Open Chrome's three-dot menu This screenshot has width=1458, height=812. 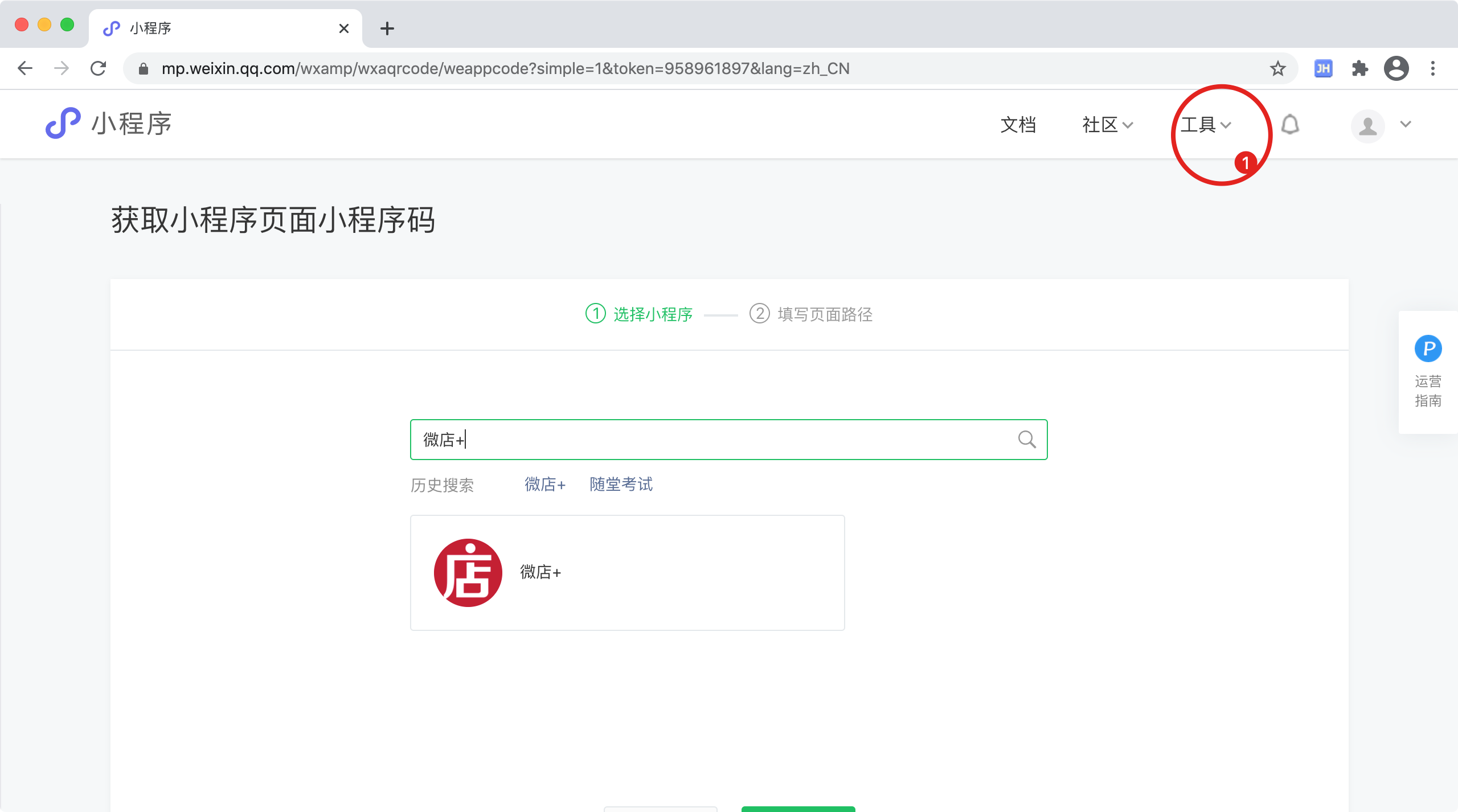pos(1433,69)
